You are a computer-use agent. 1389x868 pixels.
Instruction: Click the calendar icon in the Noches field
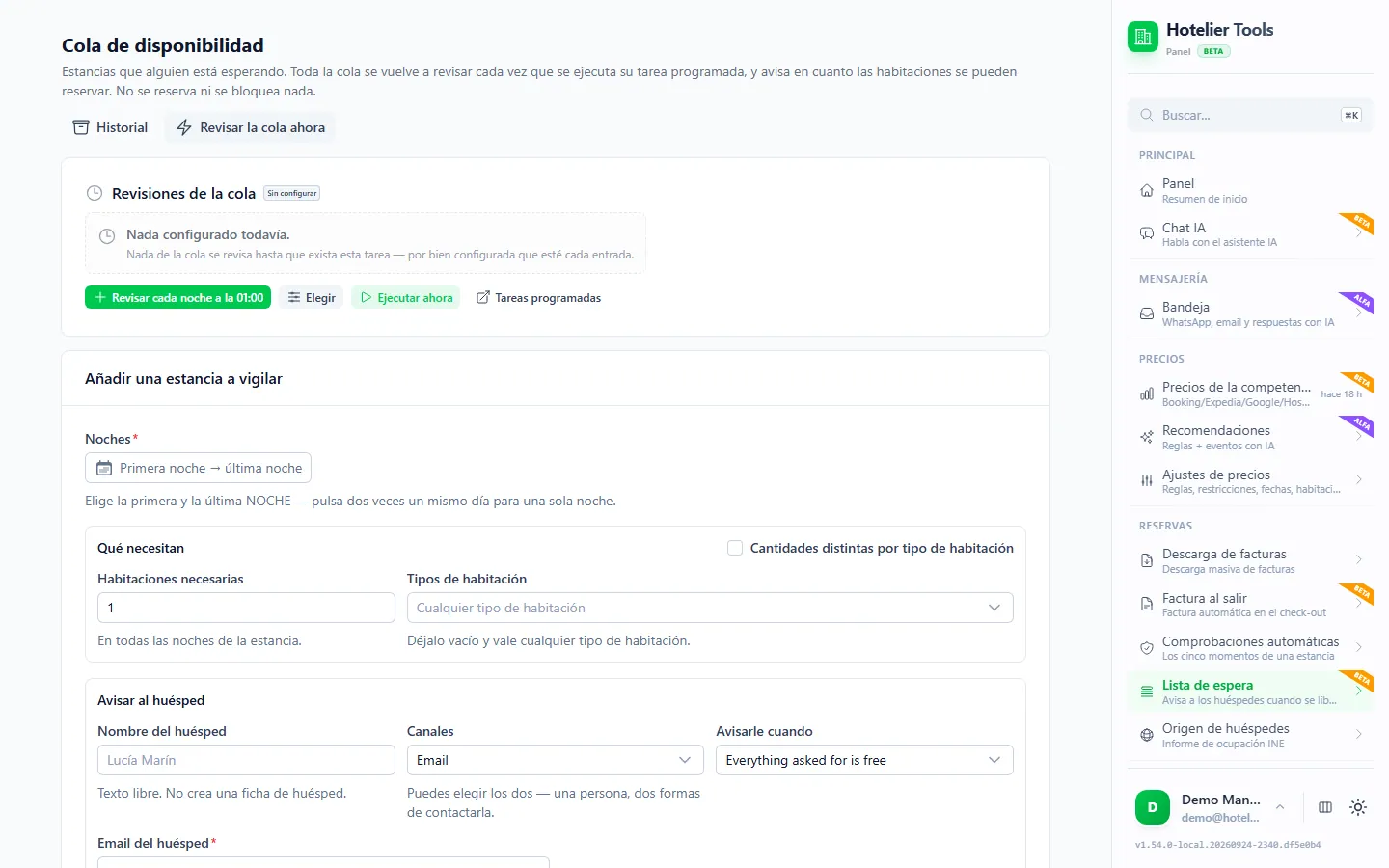[104, 468]
